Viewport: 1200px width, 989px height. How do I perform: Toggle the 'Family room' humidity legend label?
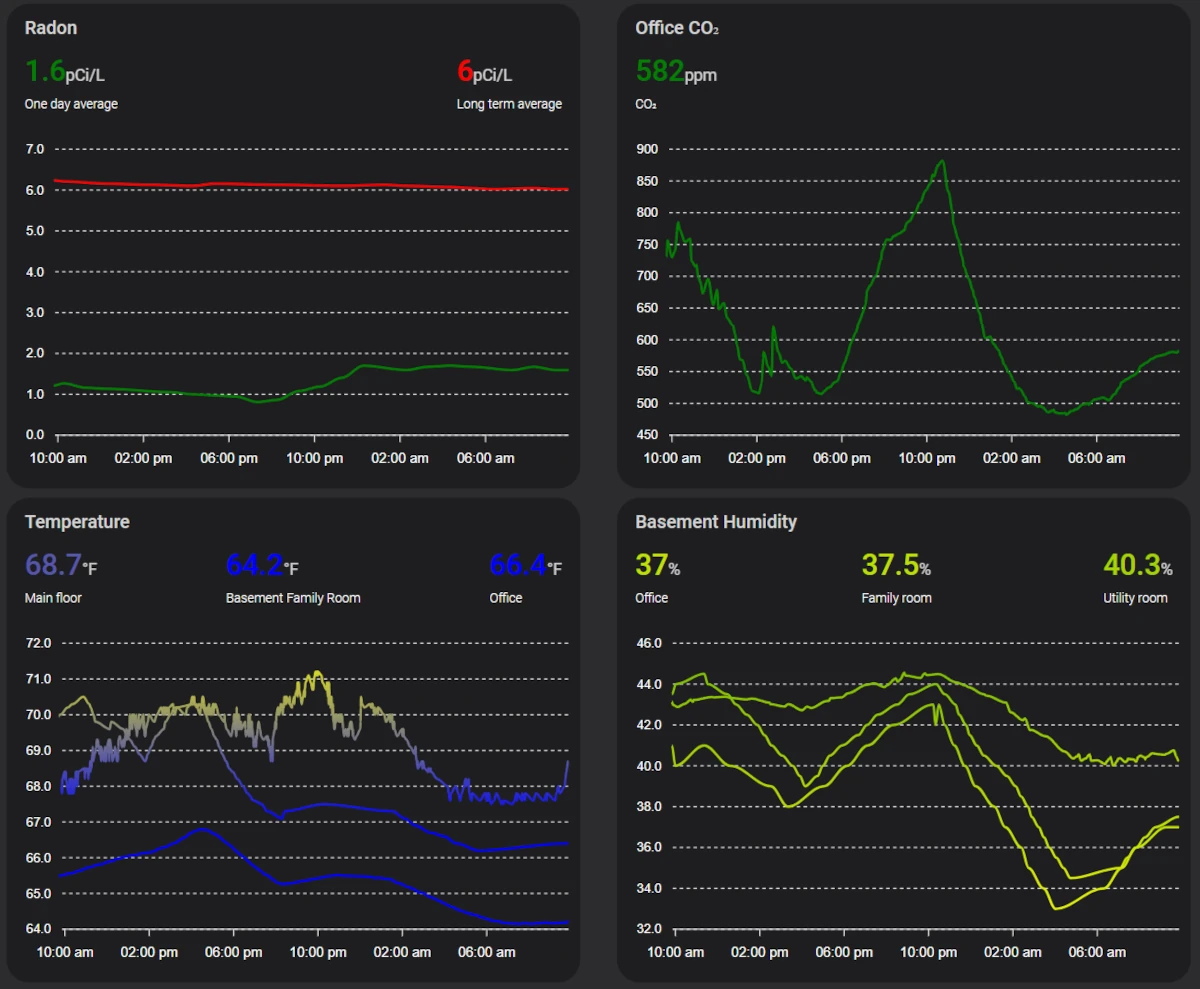coord(897,597)
